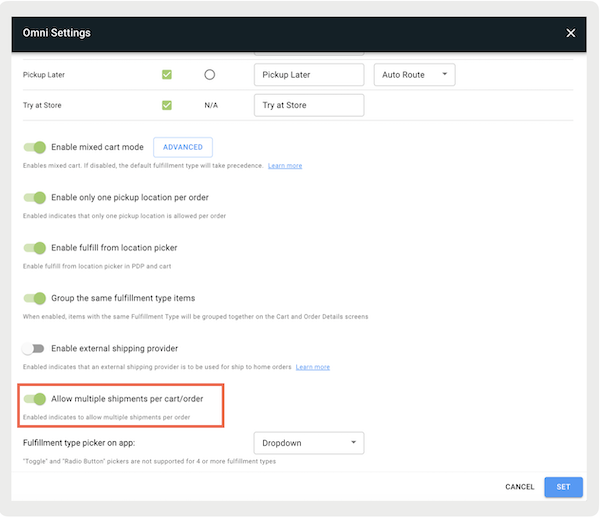Image resolution: width=600 pixels, height=517 pixels.
Task: Select the Pickup Later default radio button
Action: pyautogui.click(x=209, y=75)
